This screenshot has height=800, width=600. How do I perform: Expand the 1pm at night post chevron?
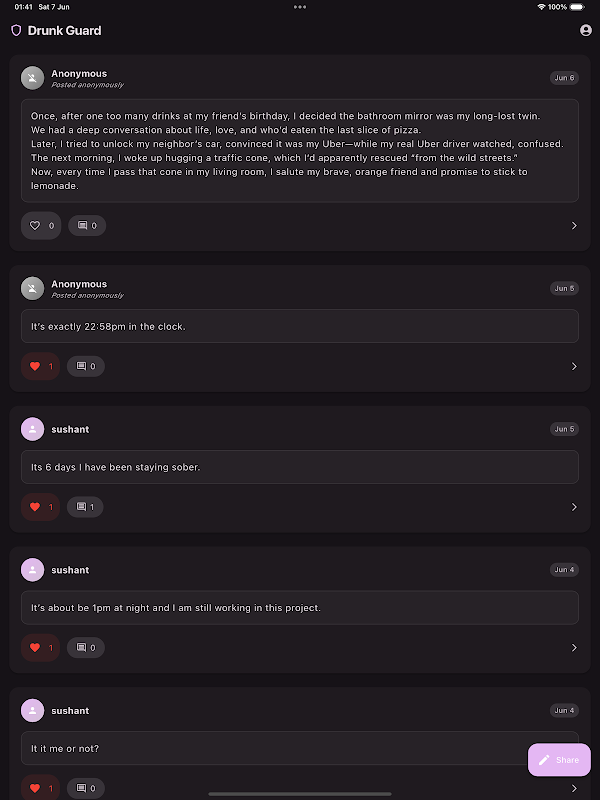click(574, 648)
